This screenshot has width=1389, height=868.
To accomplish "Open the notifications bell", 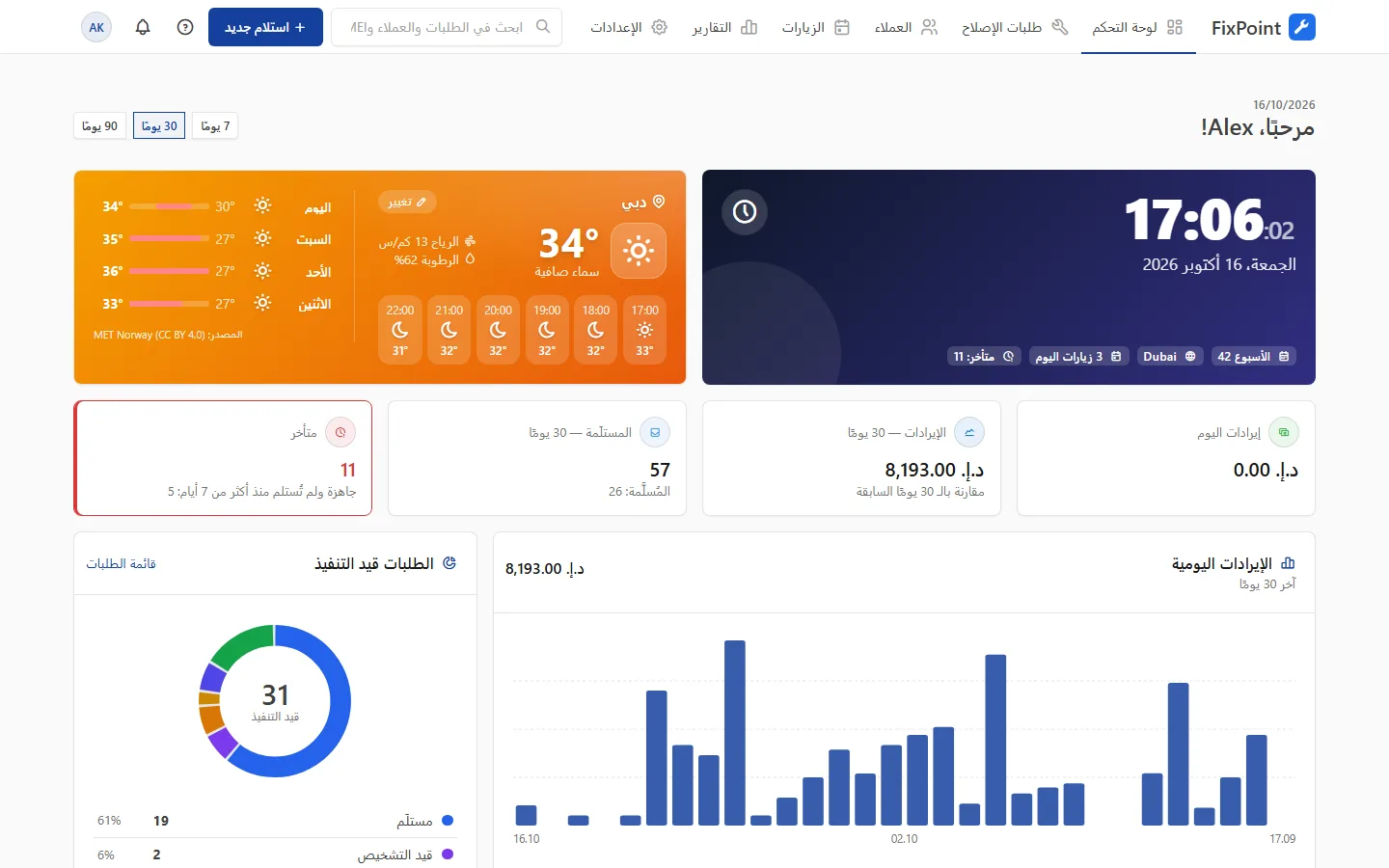I will (143, 27).
